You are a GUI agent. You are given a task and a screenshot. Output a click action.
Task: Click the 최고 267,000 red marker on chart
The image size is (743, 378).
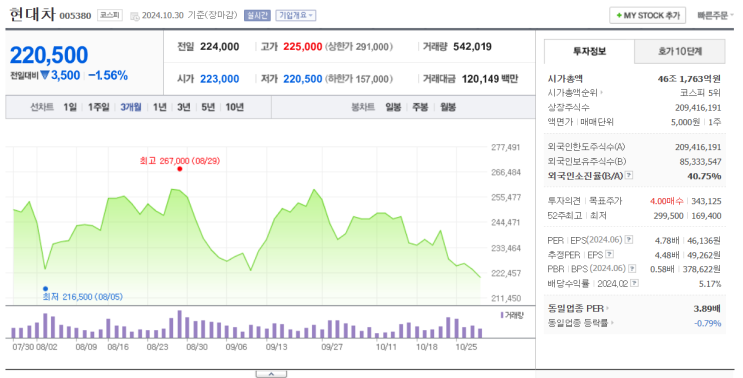click(180, 169)
